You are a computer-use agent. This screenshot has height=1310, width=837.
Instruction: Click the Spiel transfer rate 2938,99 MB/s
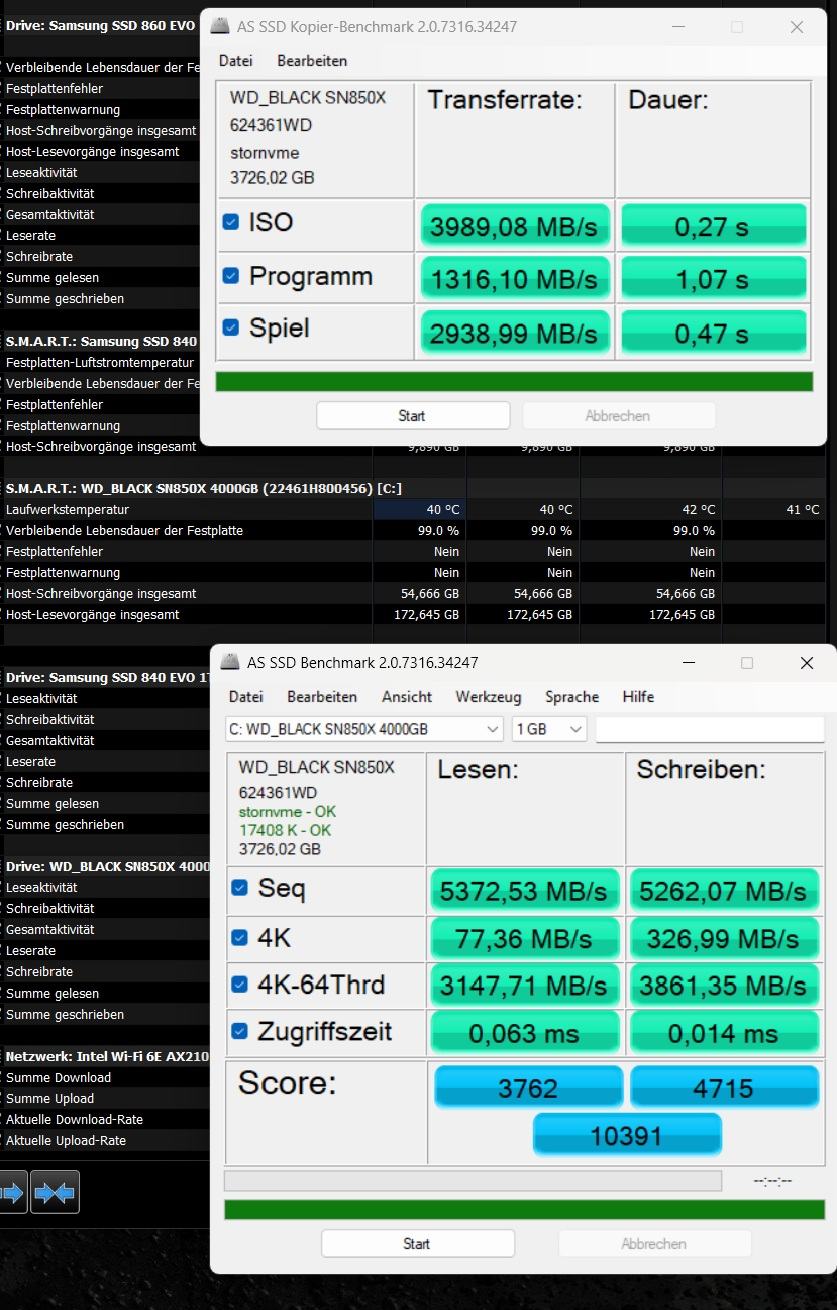pyautogui.click(x=514, y=333)
